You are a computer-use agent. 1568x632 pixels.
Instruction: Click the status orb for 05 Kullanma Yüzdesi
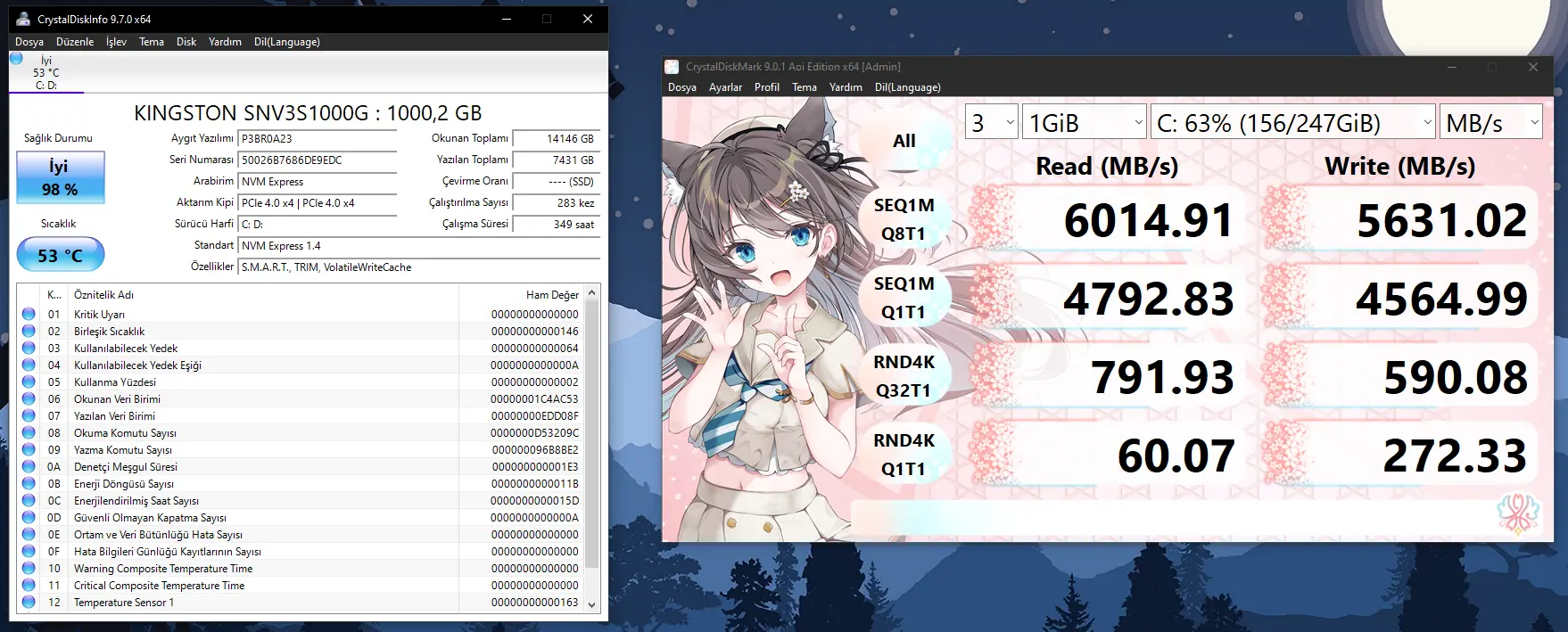(29, 382)
